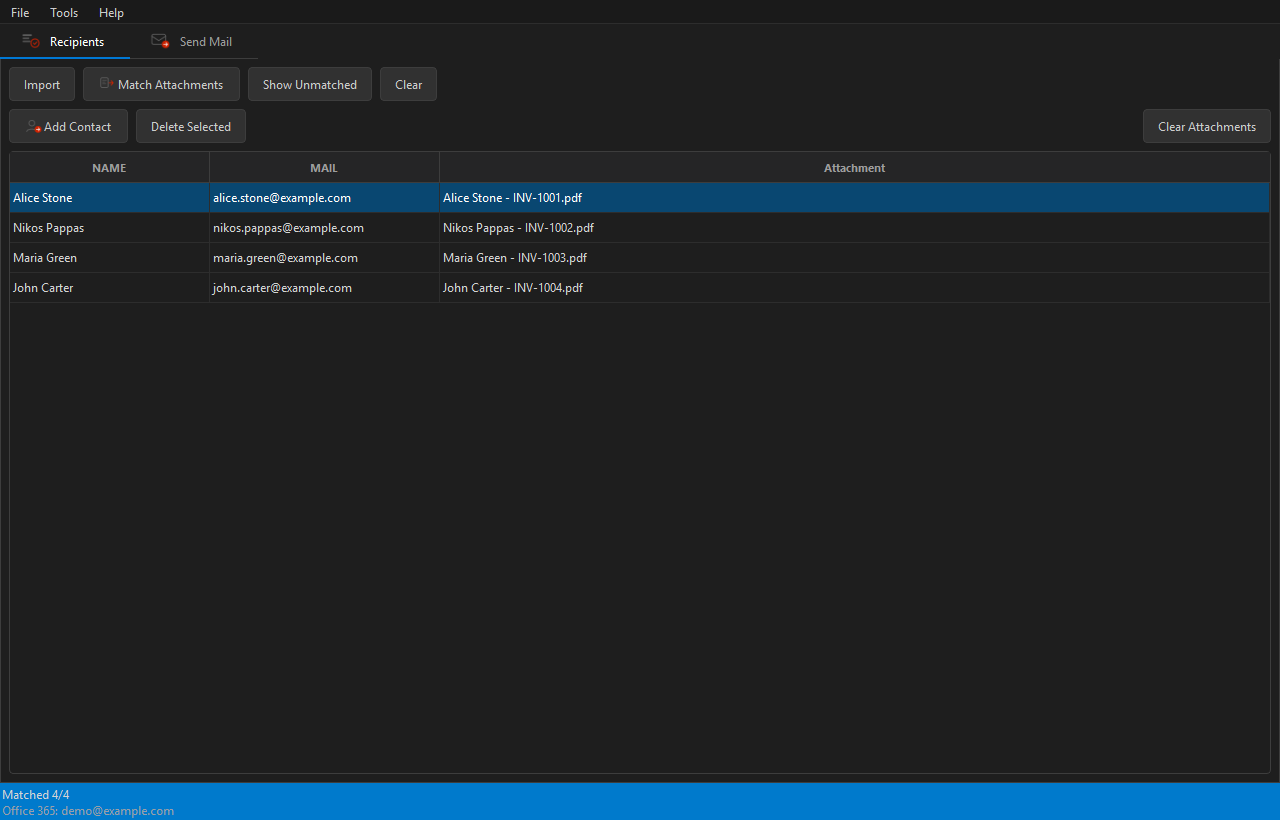Click Show Unmatched button

310,85
